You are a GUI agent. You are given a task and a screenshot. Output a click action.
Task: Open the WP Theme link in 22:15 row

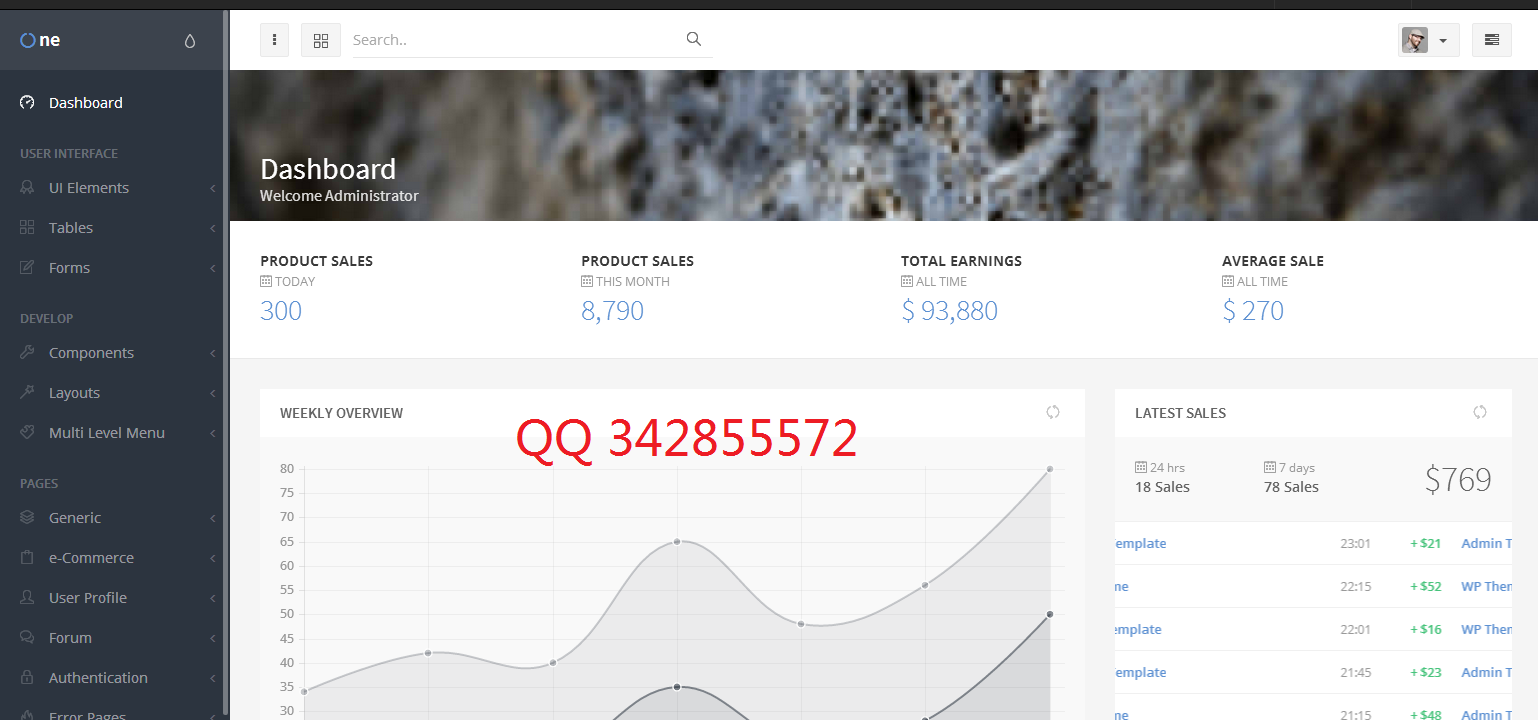point(1486,586)
